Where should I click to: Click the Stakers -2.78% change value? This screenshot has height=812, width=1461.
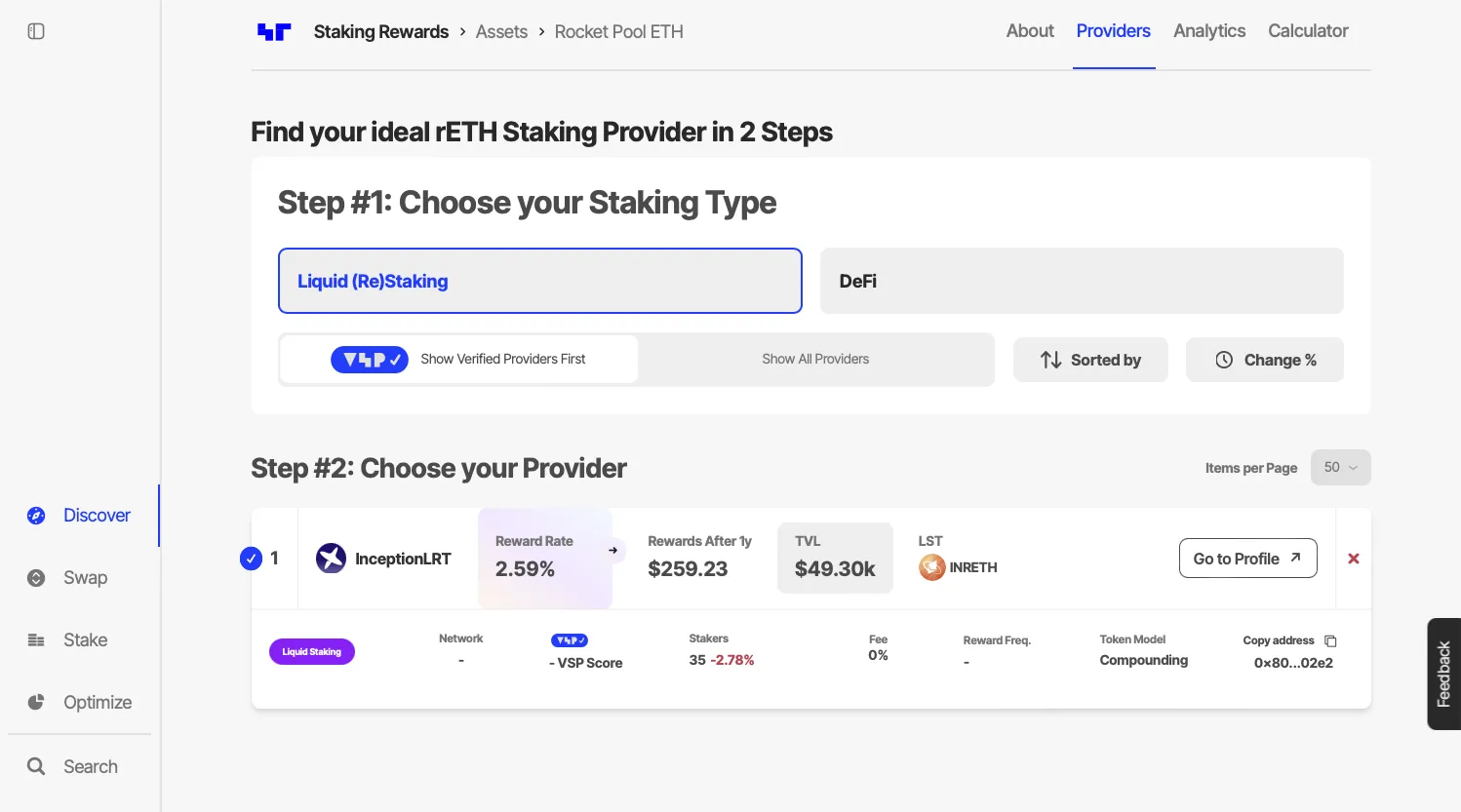pyautogui.click(x=732, y=660)
